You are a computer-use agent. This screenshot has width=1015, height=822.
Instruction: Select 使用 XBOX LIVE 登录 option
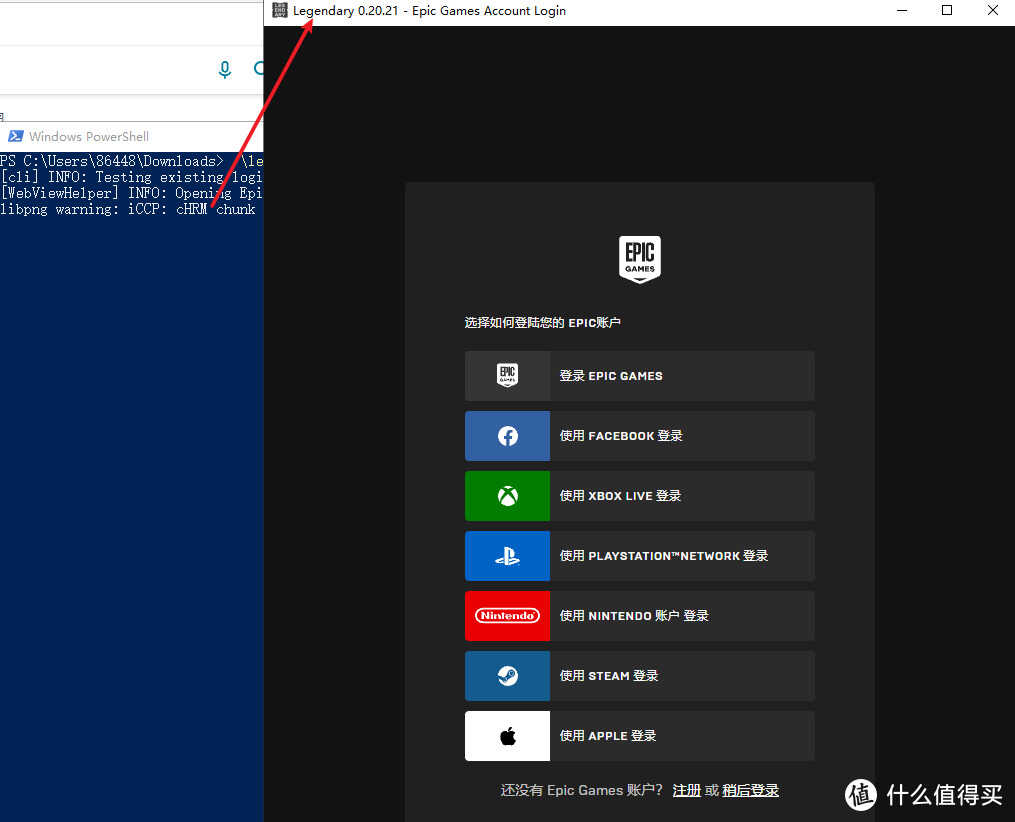(640, 496)
